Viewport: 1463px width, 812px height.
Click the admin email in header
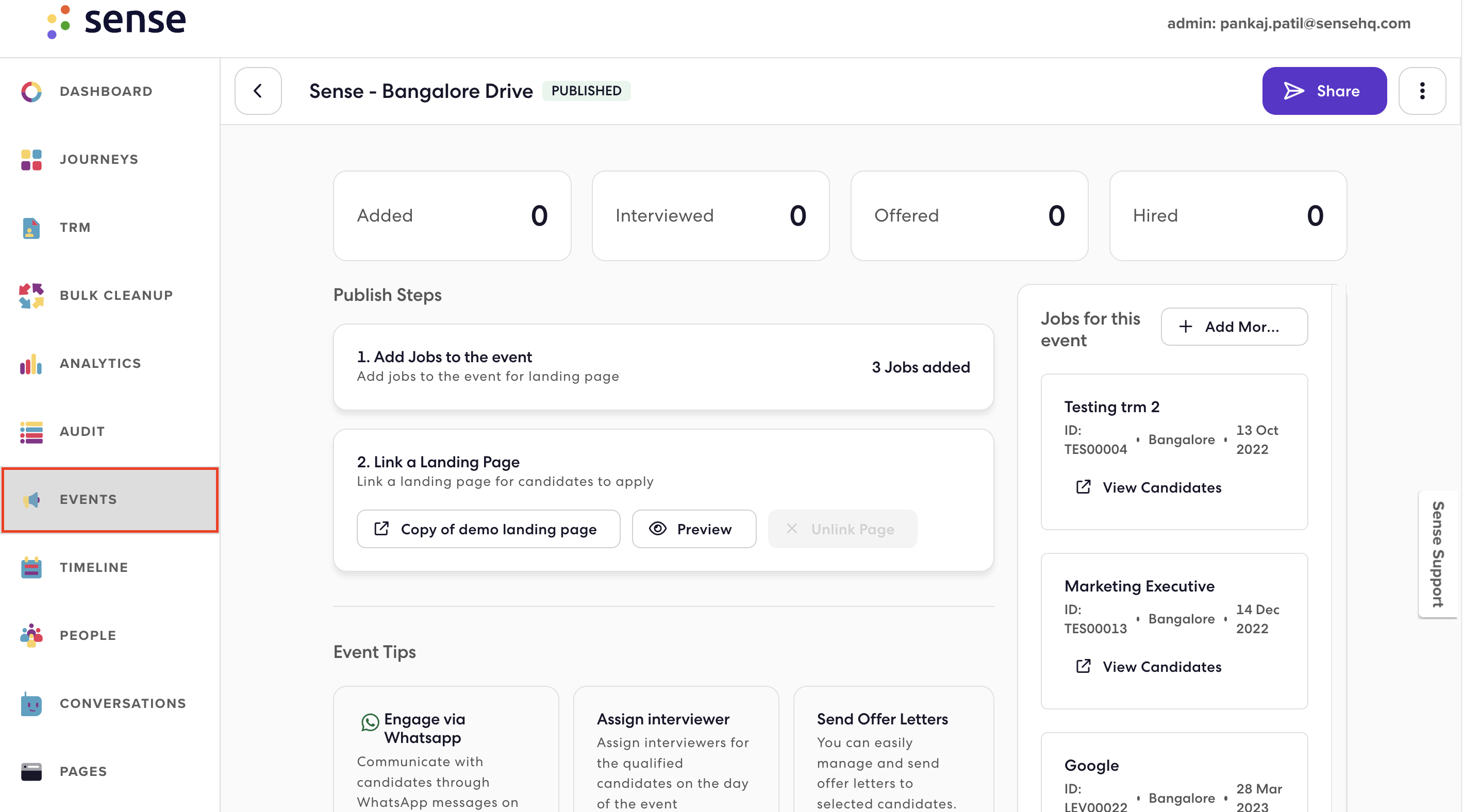[1289, 23]
